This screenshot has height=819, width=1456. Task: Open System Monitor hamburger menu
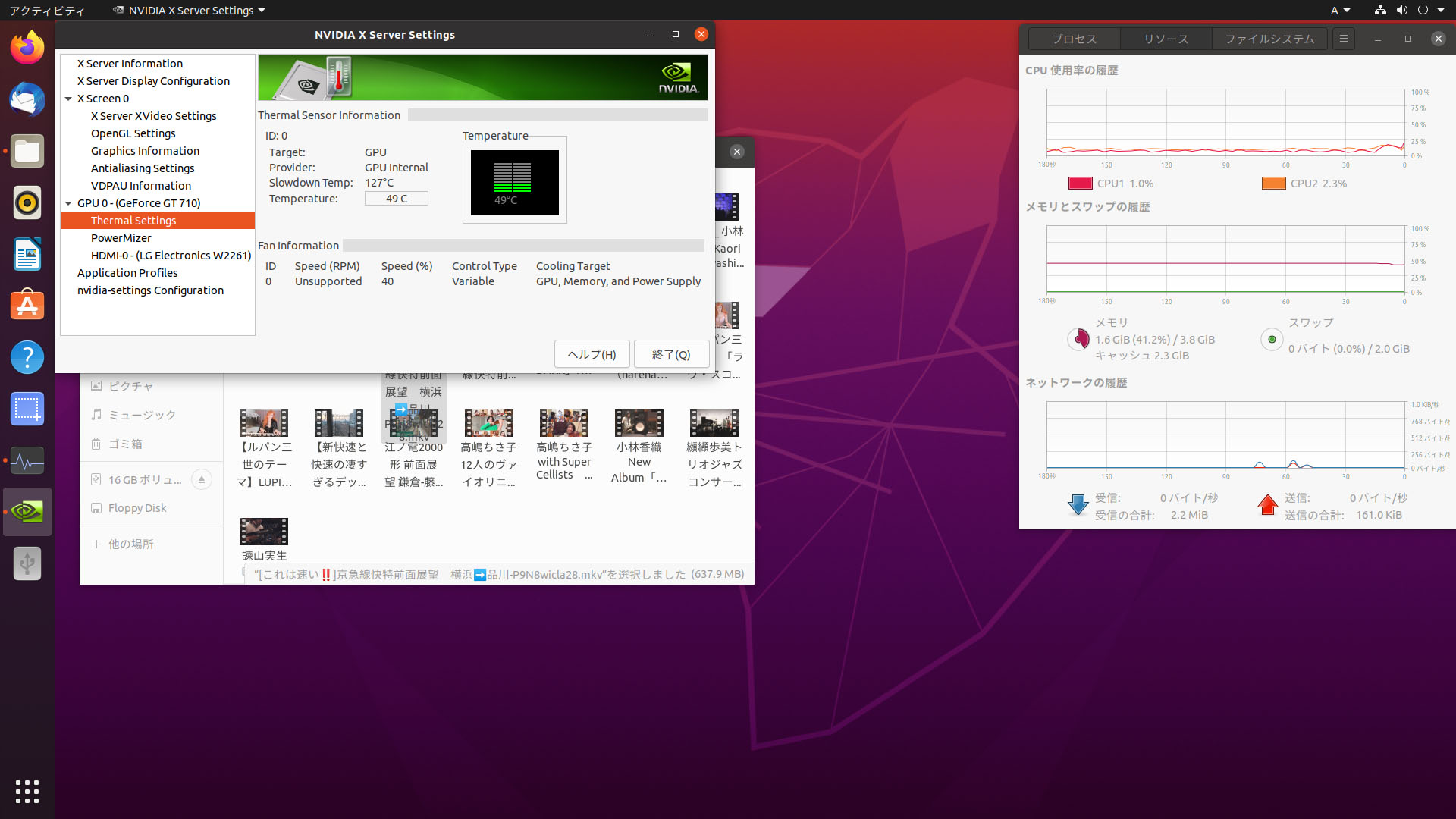coord(1344,39)
